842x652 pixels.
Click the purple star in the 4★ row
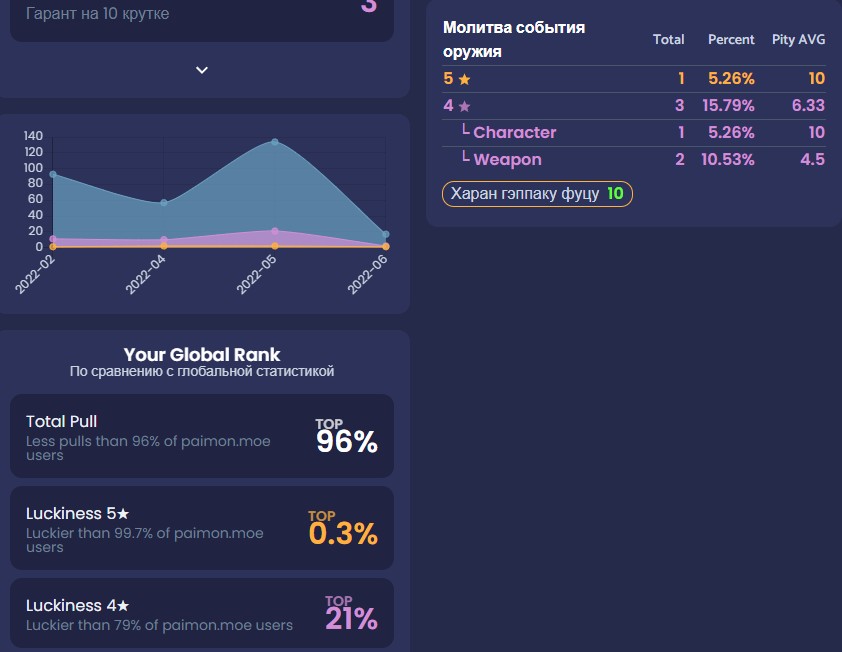(x=464, y=106)
